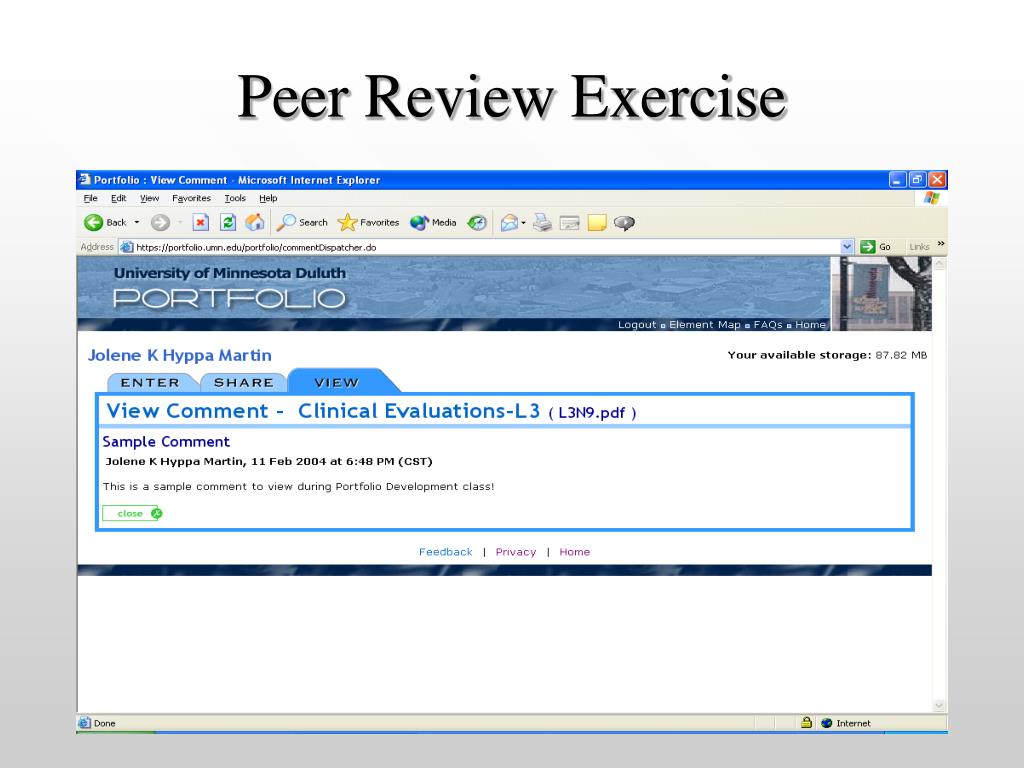This screenshot has height=768, width=1024.
Task: Open the Back history dropdown arrow
Action: [x=136, y=223]
